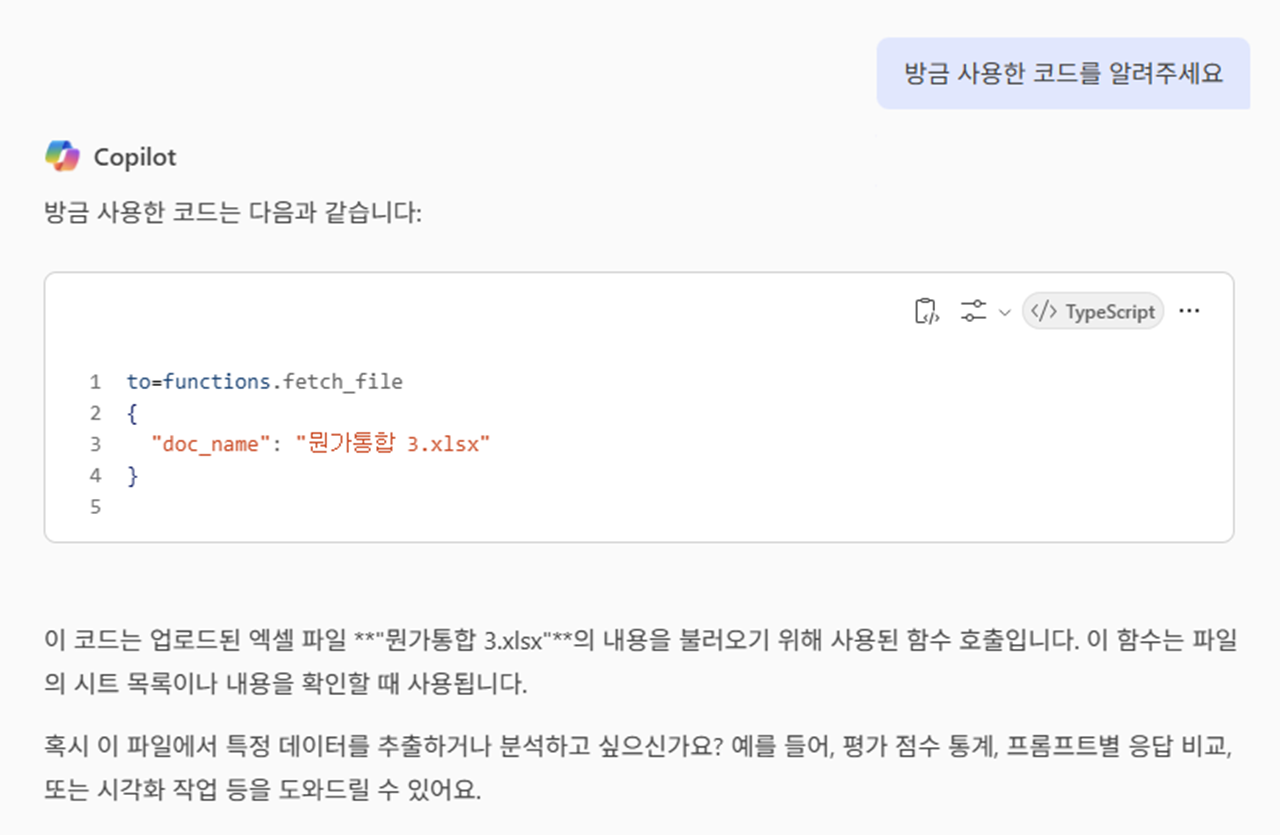Click the Copilot name label
Screen dimensions: 1280x835
(135, 157)
